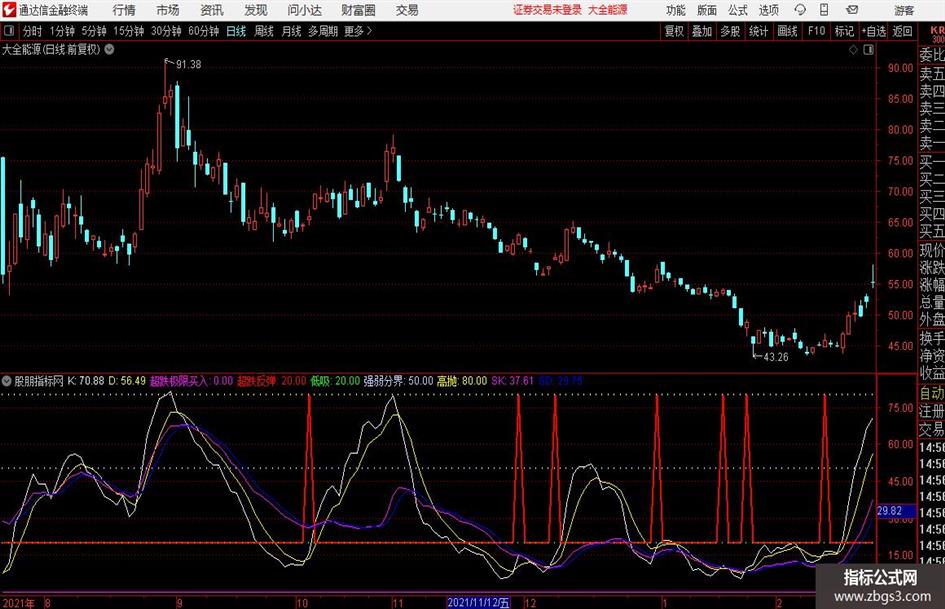
Task: Click the 游客 user label
Action: pos(904,10)
